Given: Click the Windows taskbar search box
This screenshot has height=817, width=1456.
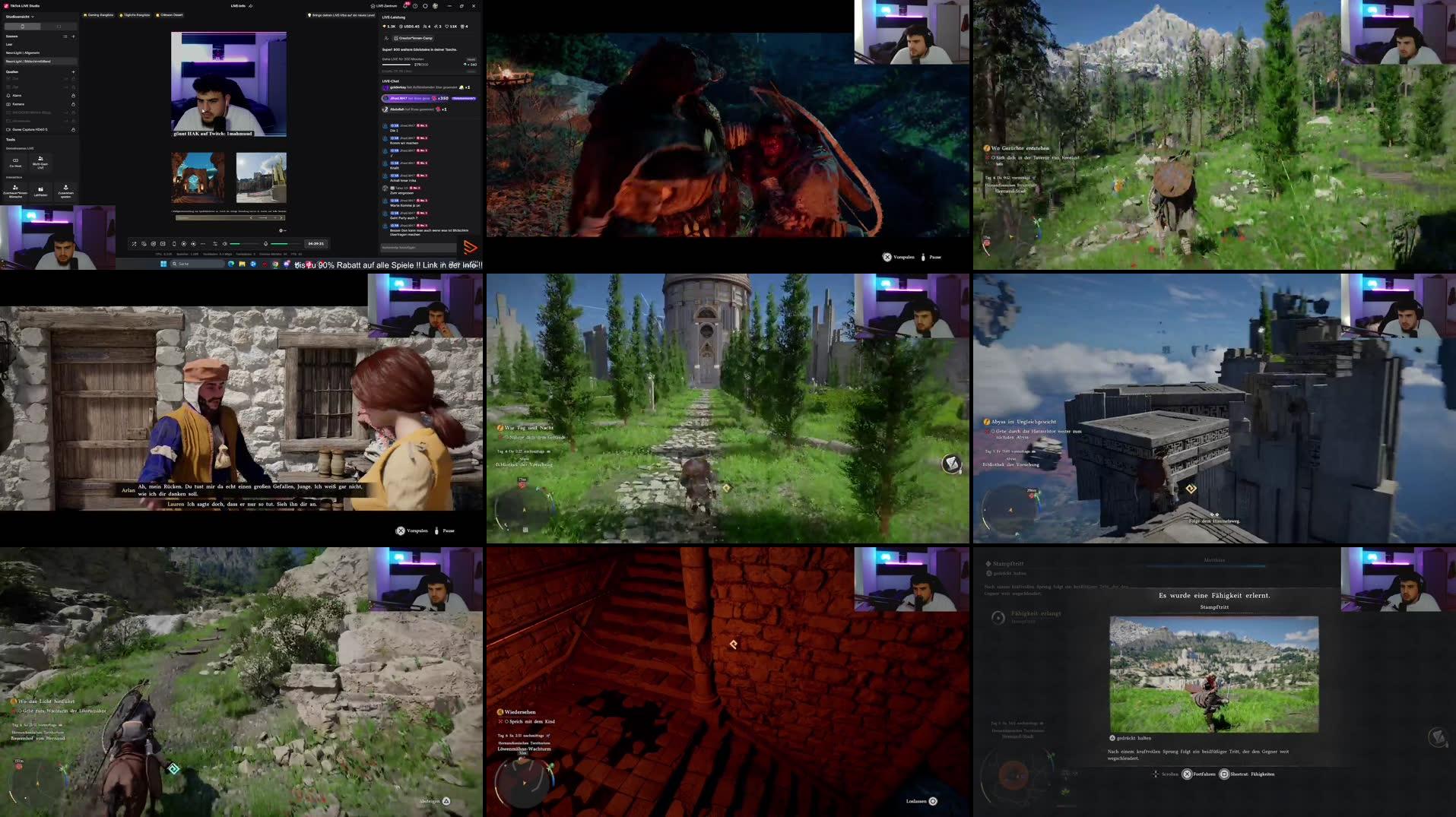Looking at the screenshot, I should tap(198, 264).
